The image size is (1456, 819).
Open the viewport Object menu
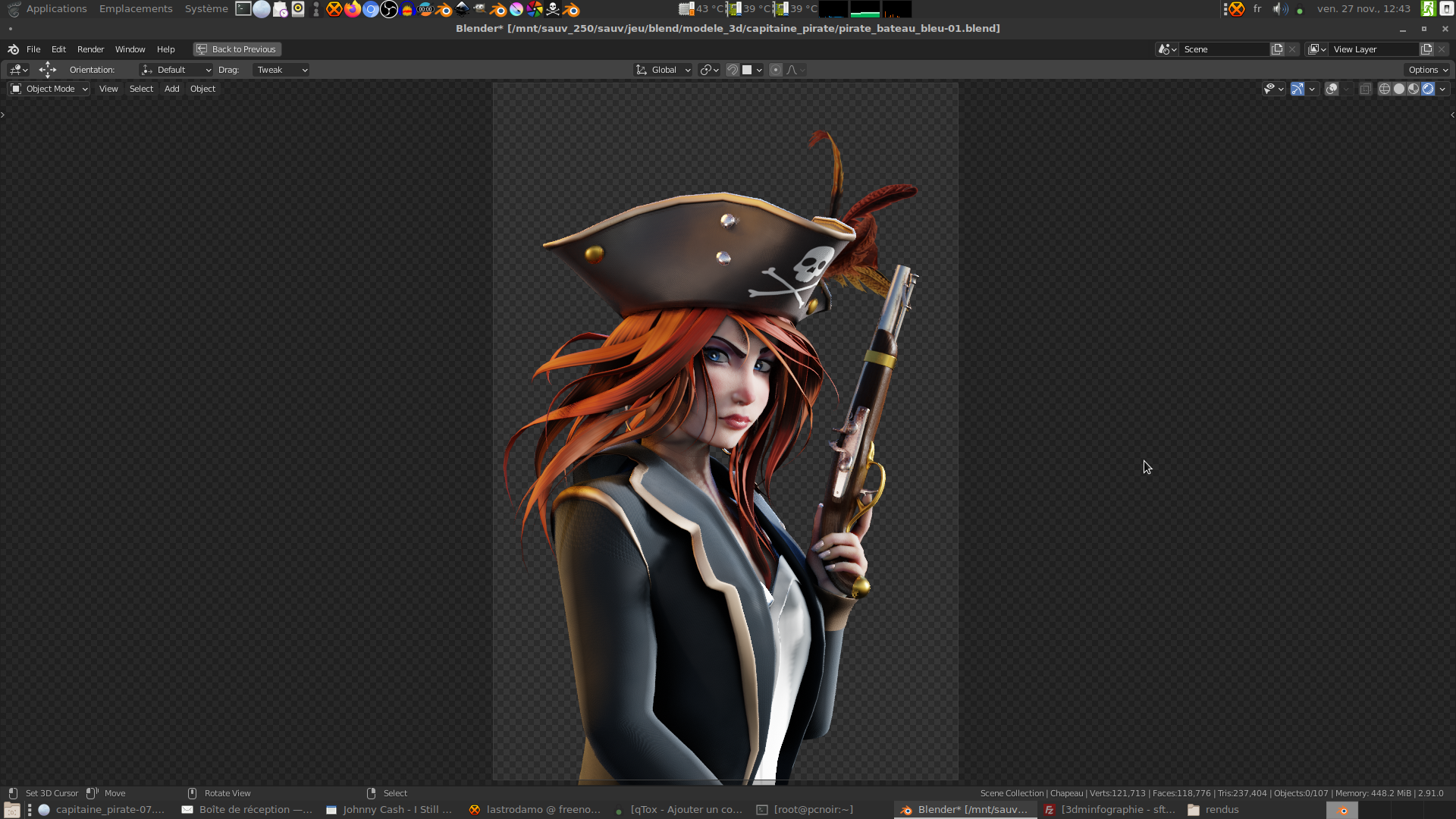(x=202, y=89)
